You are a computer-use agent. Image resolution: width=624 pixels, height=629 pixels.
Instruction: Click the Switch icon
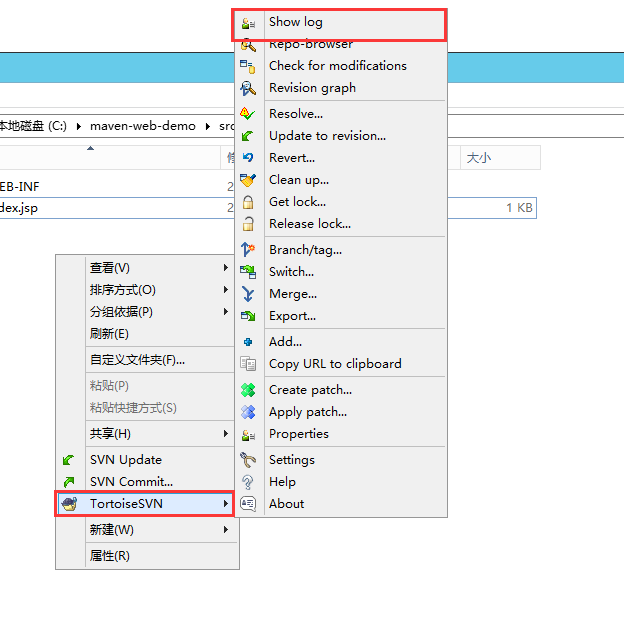click(x=248, y=272)
